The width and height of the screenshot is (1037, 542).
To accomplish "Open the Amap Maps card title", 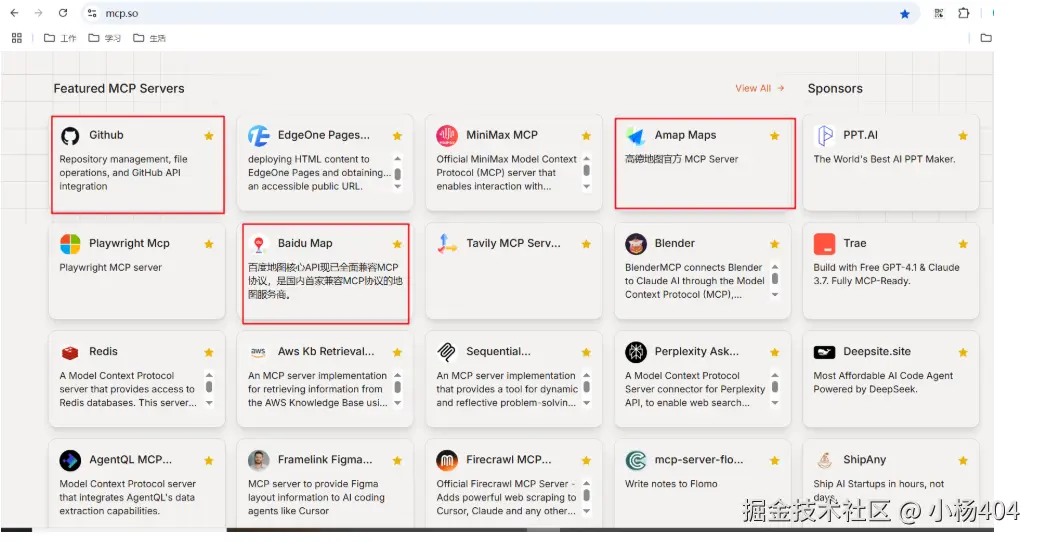I will (685, 135).
